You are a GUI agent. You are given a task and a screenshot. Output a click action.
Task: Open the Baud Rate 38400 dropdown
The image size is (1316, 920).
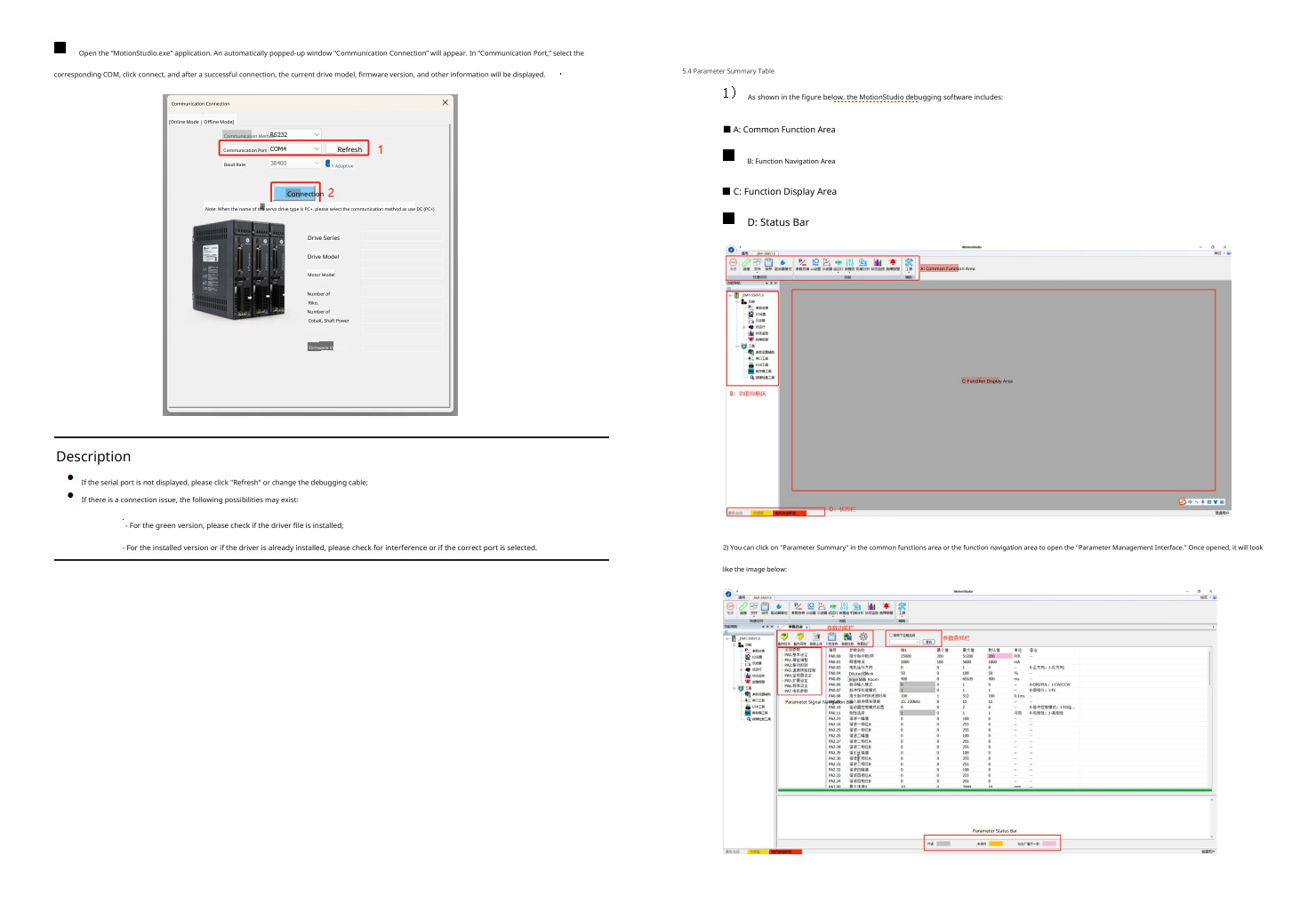coord(295,164)
